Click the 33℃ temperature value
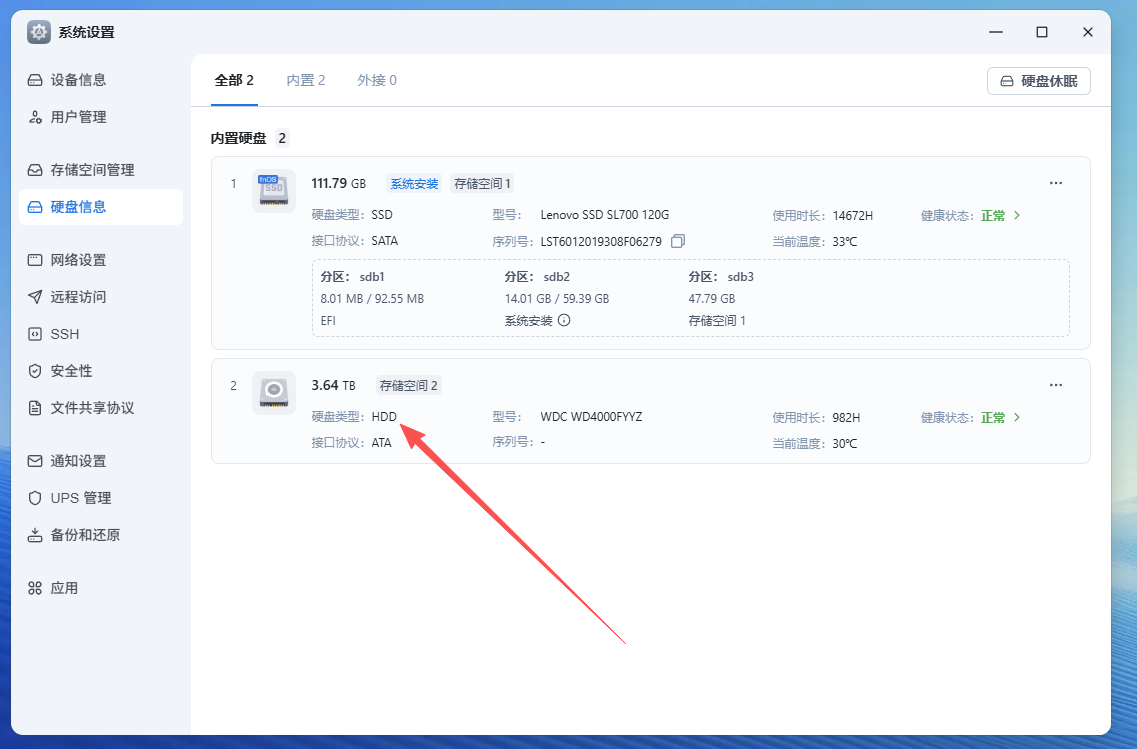1137x749 pixels. pos(845,241)
